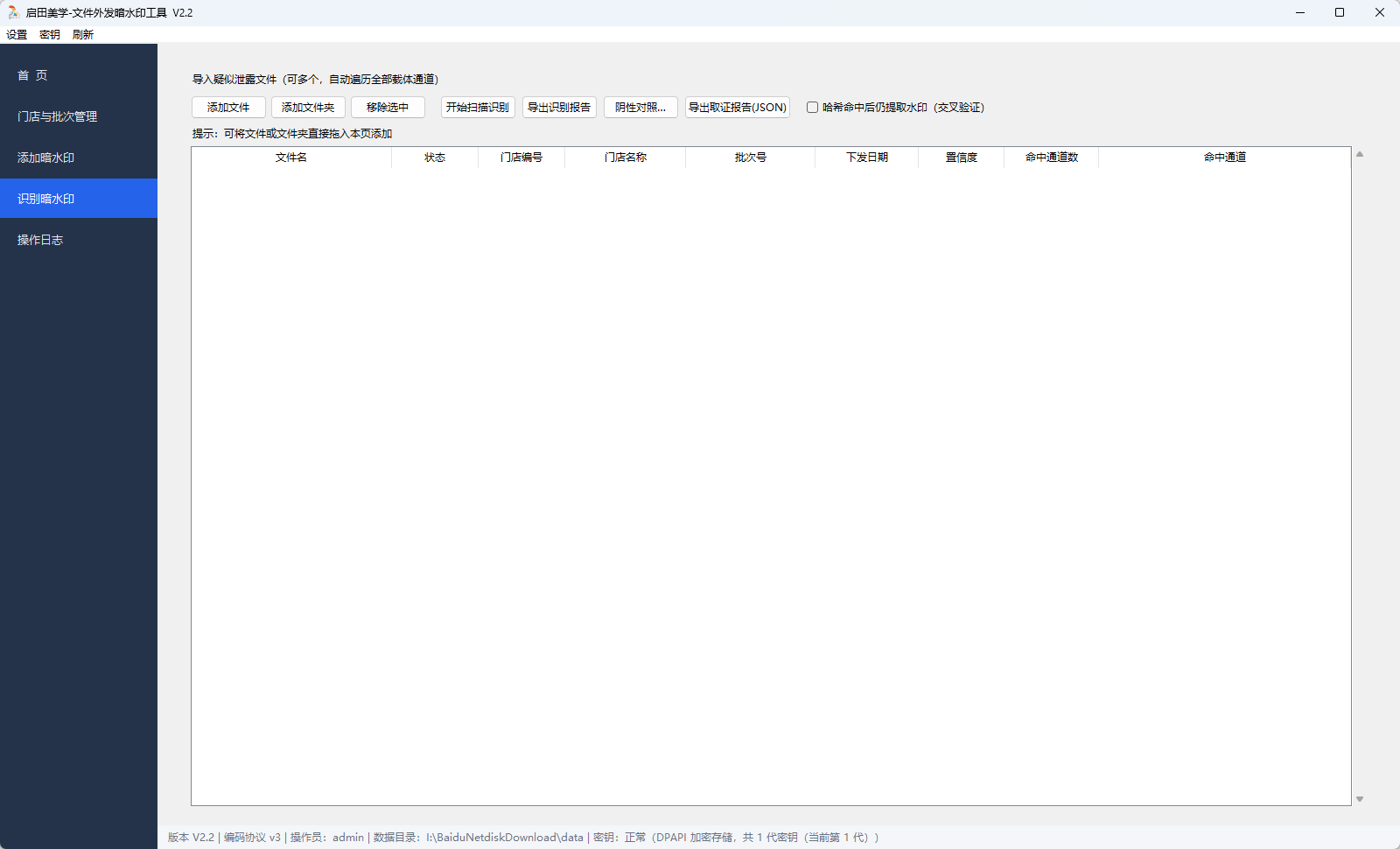The image size is (1400, 849).
Task: Open the 阴性对照... dialog
Action: click(x=640, y=108)
